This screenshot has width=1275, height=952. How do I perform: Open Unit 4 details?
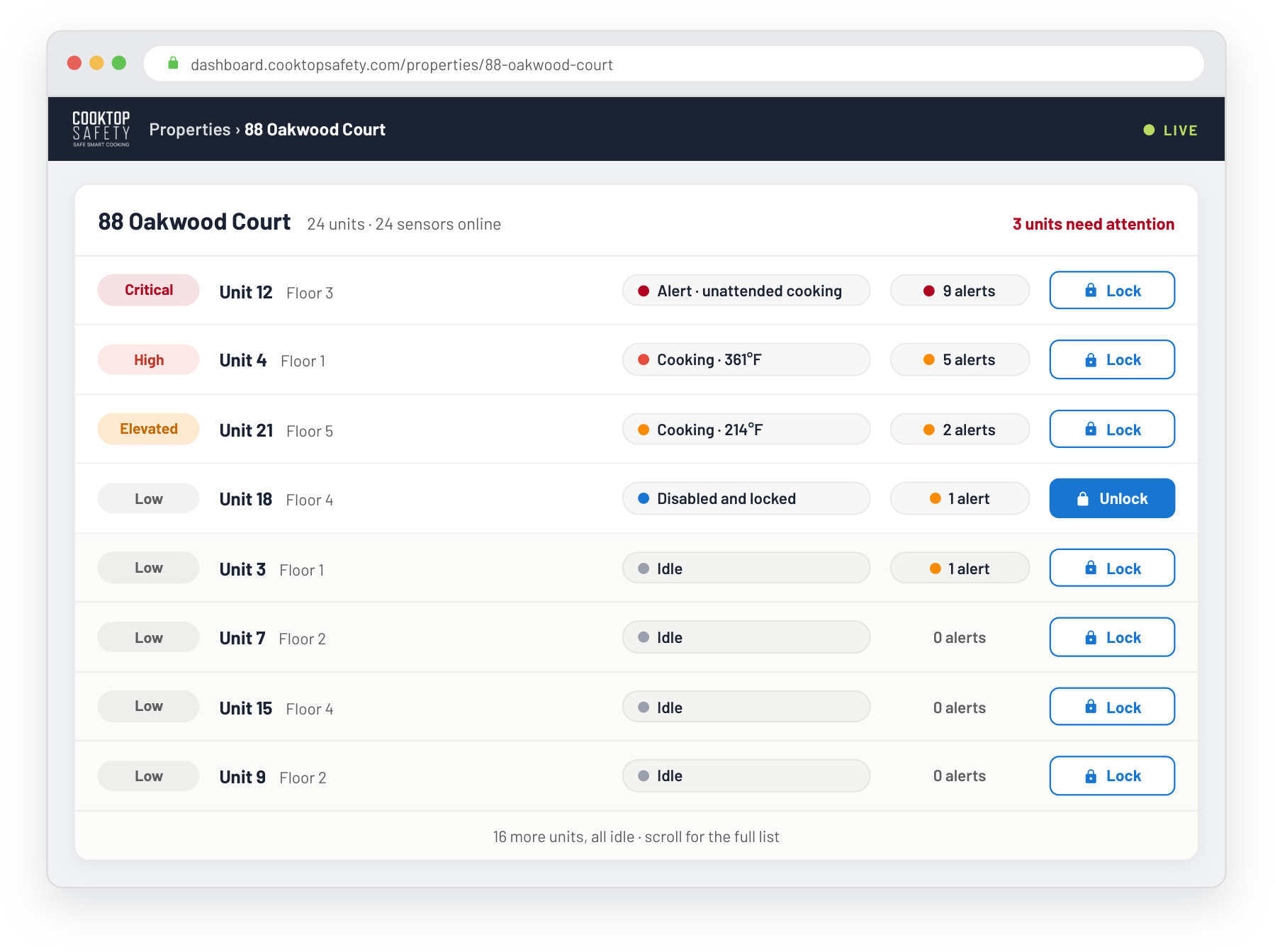(243, 360)
